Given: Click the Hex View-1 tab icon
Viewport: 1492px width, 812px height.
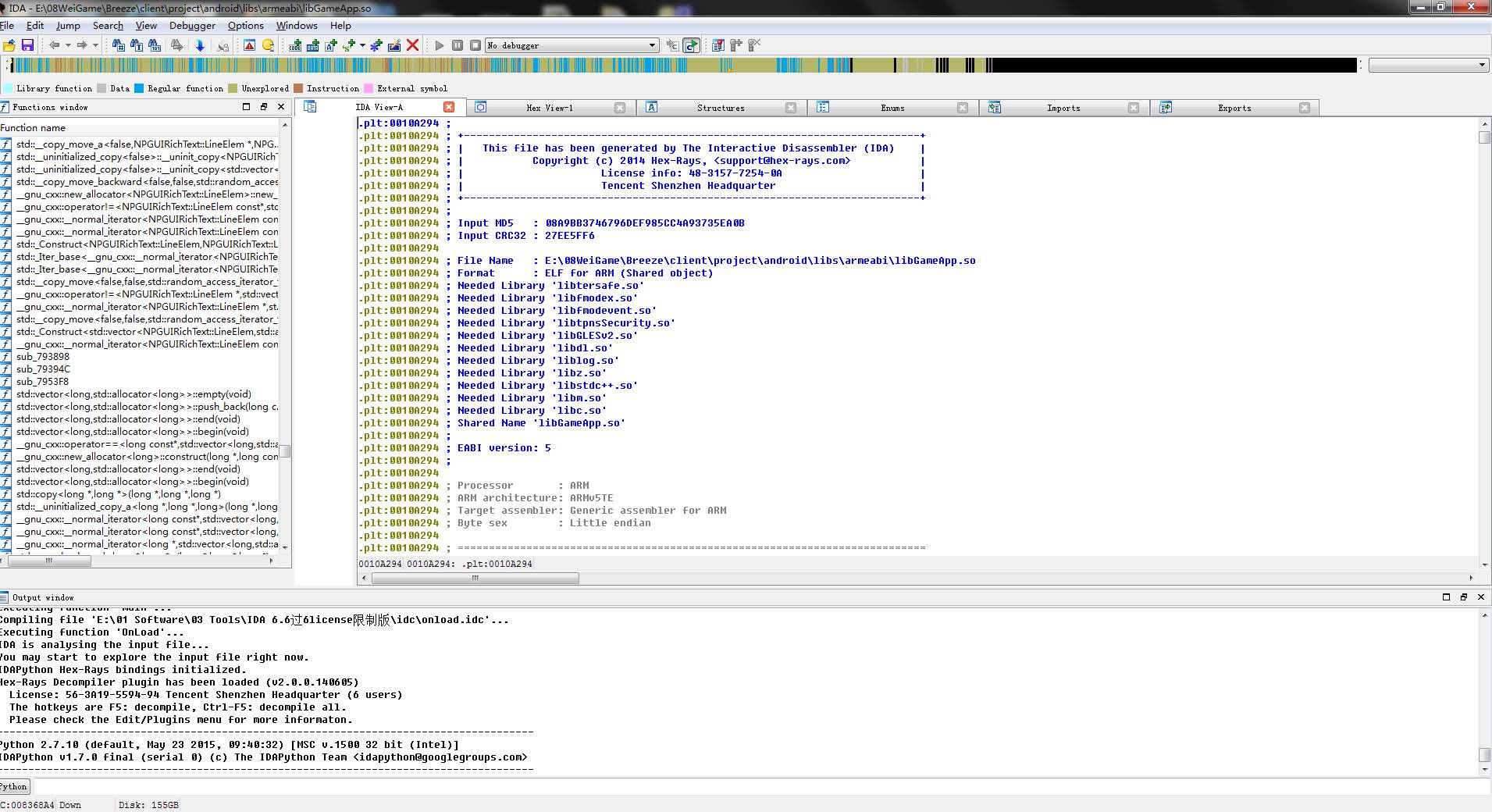Looking at the screenshot, I should (x=481, y=107).
